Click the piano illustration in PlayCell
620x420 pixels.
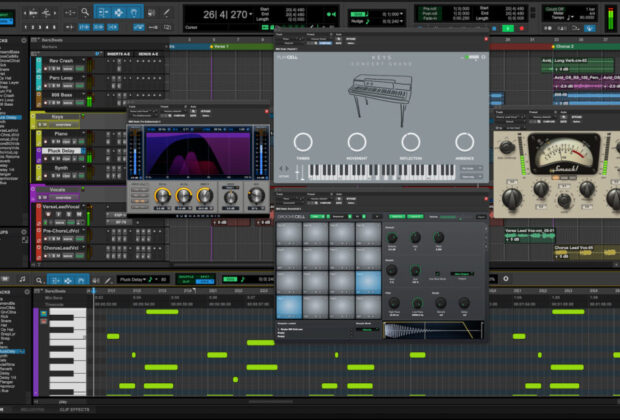coord(380,99)
